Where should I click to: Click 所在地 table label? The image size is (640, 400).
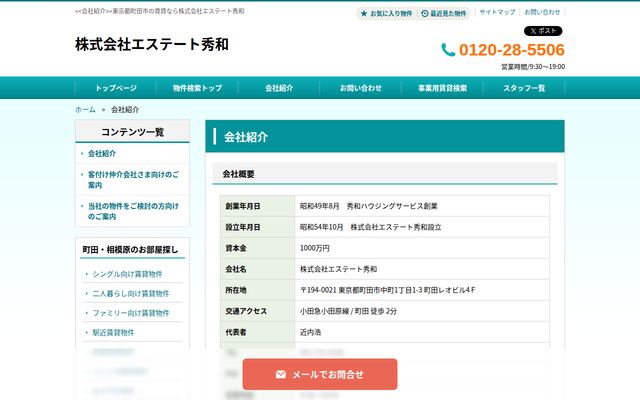236,290
